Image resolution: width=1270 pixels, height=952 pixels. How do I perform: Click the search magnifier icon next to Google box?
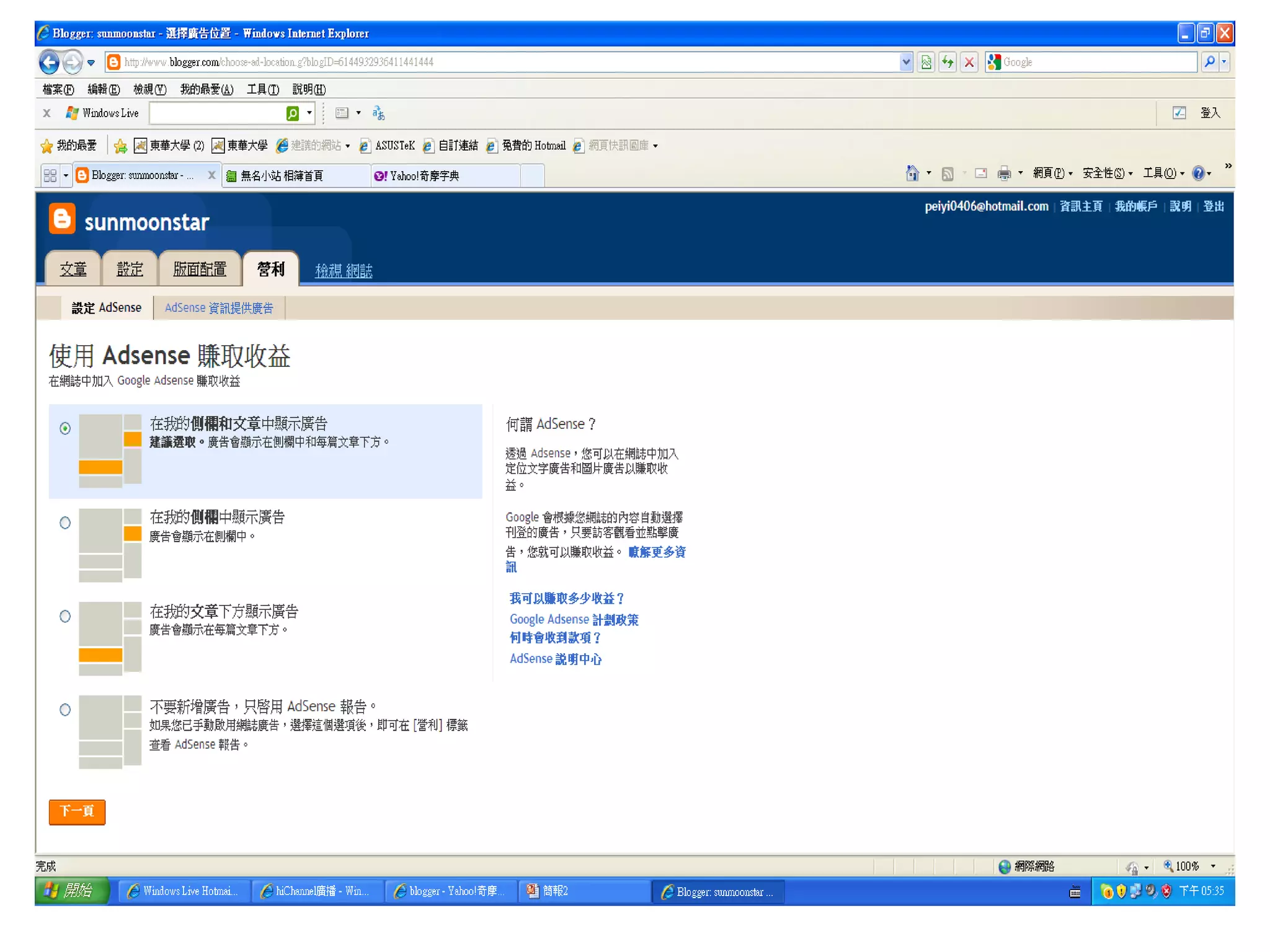coord(1209,62)
